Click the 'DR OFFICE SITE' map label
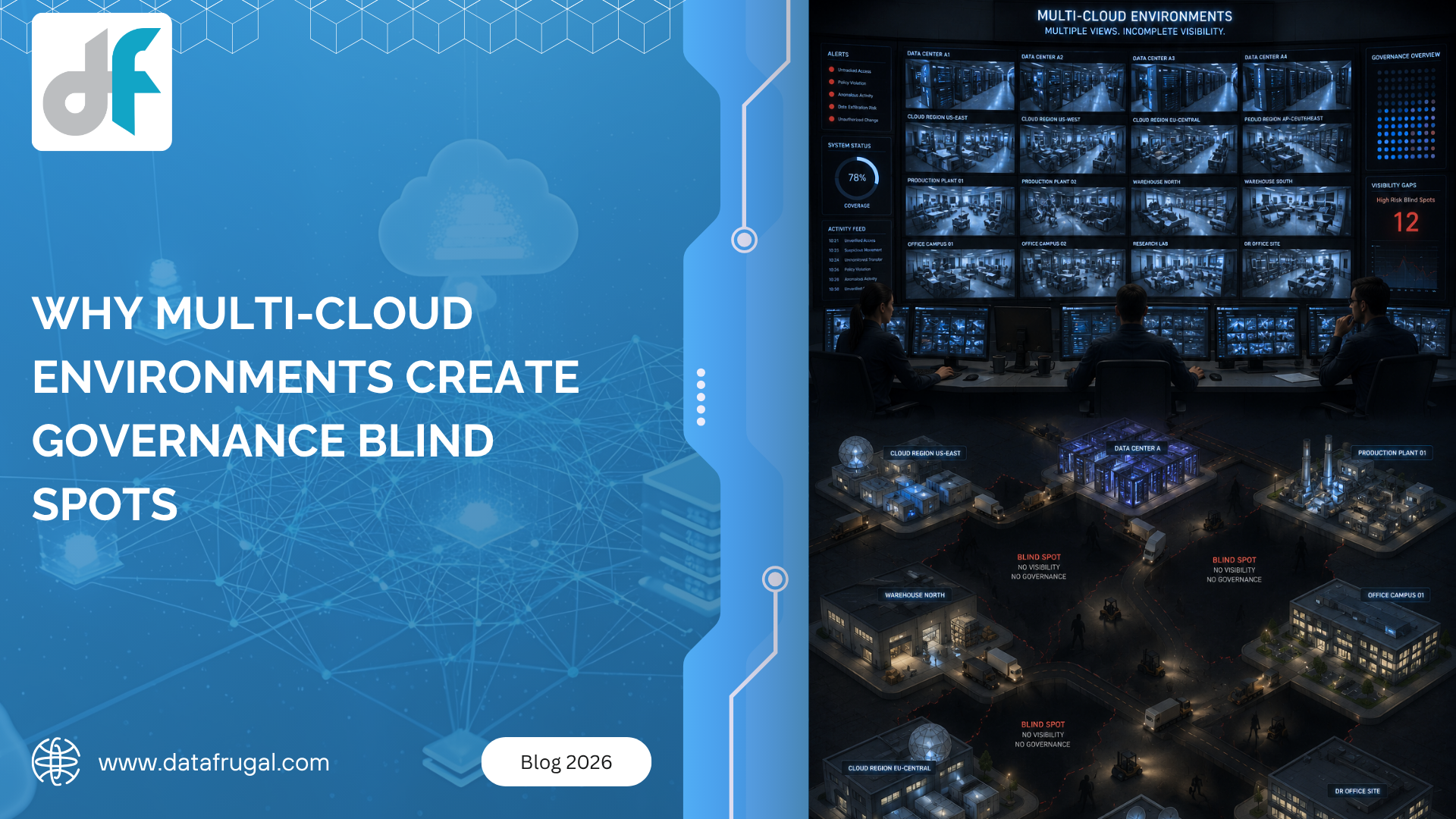 (x=1357, y=791)
